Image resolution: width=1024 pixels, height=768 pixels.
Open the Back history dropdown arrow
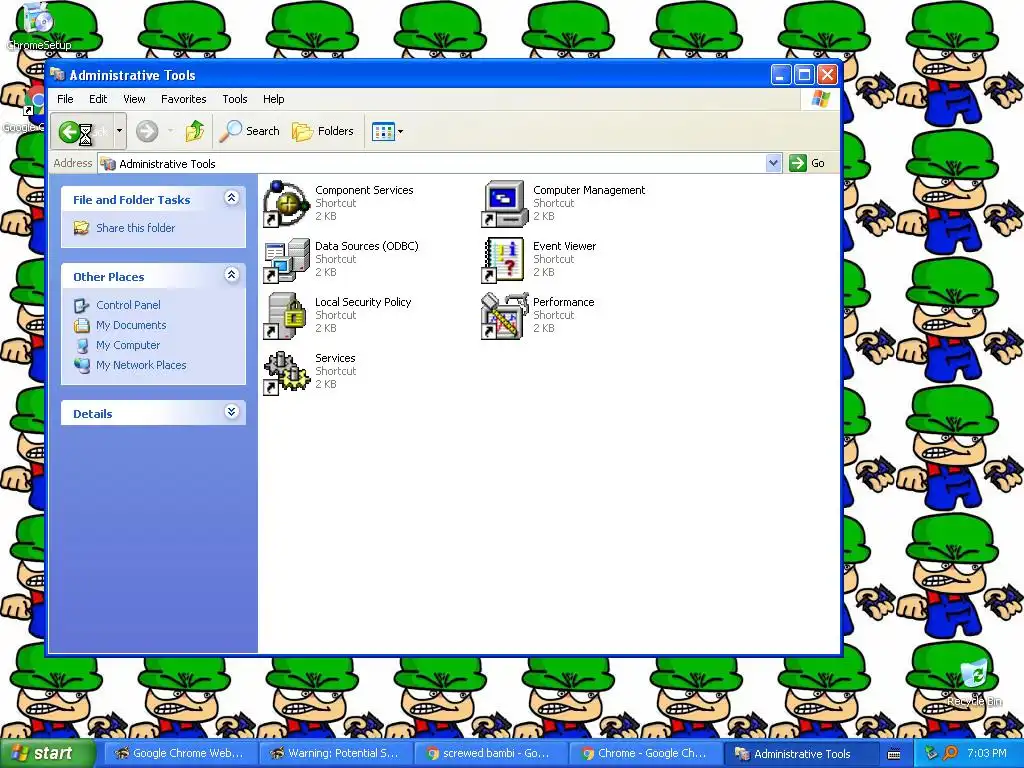click(119, 131)
